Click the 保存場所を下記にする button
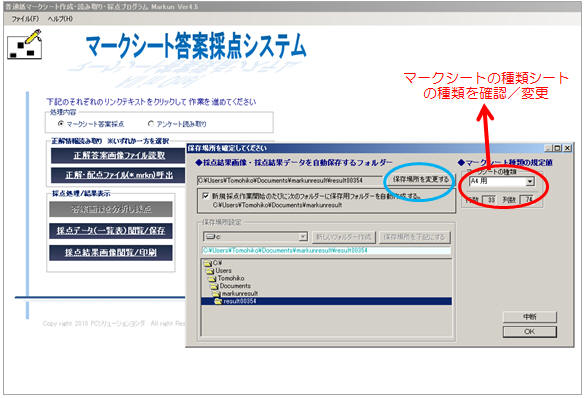Image resolution: width=585 pixels, height=398 pixels. (415, 236)
